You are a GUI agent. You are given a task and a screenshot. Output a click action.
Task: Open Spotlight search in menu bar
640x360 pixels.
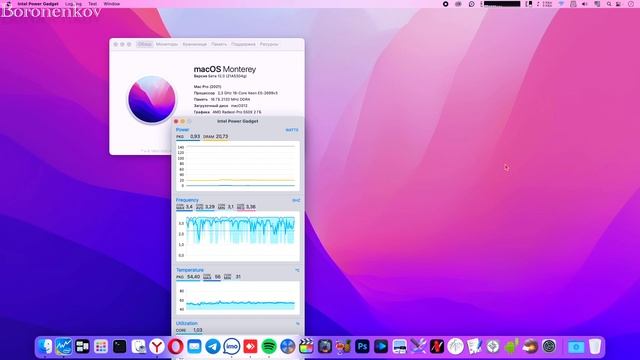pyautogui.click(x=609, y=4)
